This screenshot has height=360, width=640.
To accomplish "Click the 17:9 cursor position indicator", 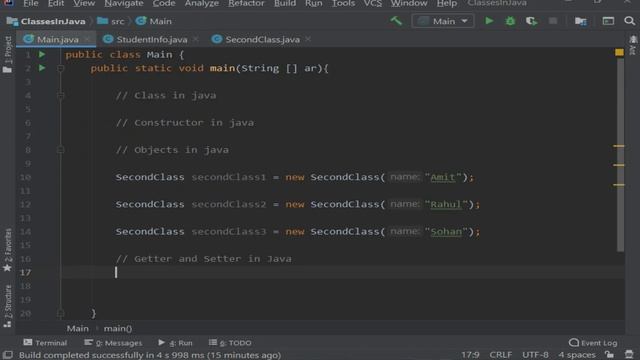I will pos(470,355).
